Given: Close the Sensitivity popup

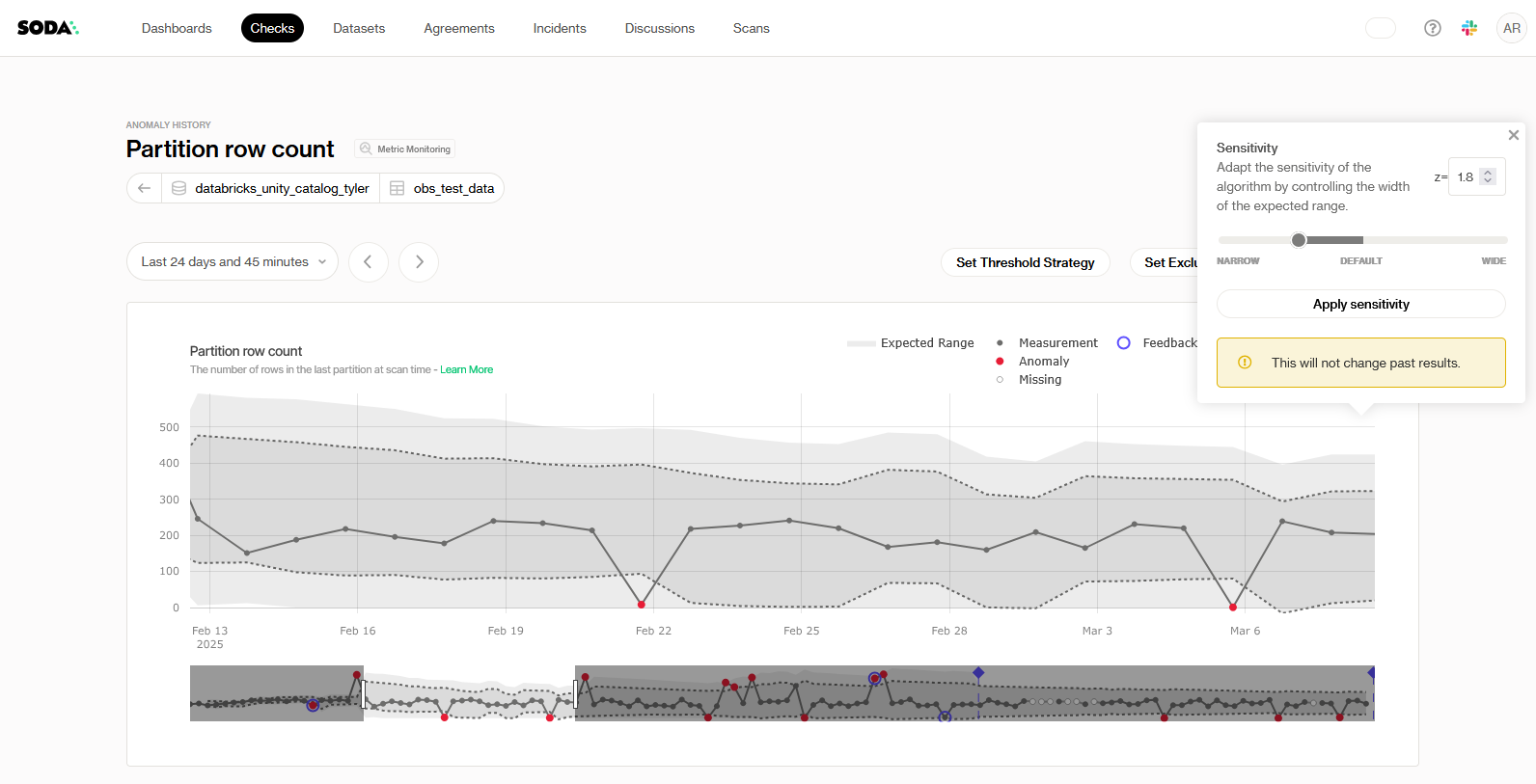Looking at the screenshot, I should coord(1513,135).
